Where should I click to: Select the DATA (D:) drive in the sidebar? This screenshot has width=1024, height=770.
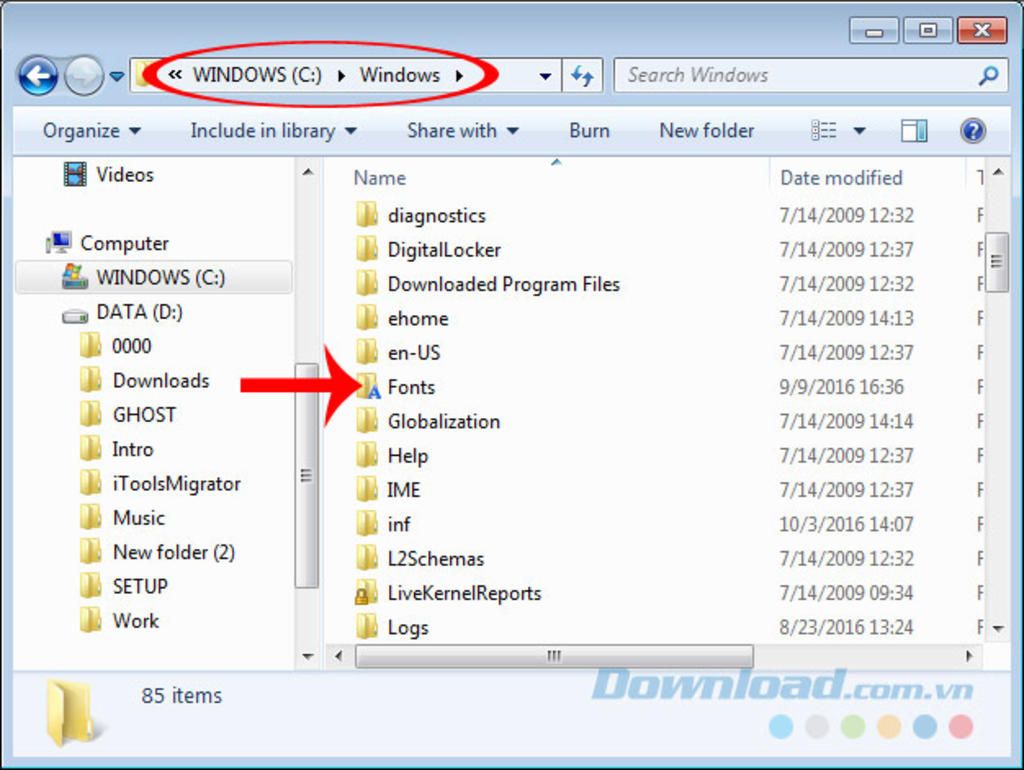coord(123,312)
